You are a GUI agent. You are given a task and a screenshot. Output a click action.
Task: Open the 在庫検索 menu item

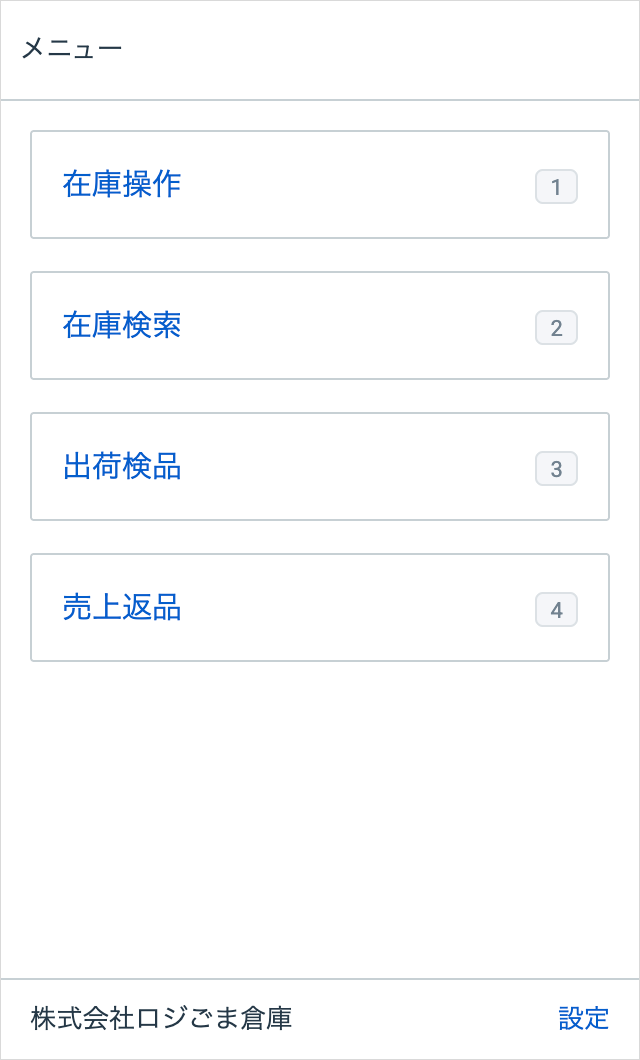pos(320,326)
